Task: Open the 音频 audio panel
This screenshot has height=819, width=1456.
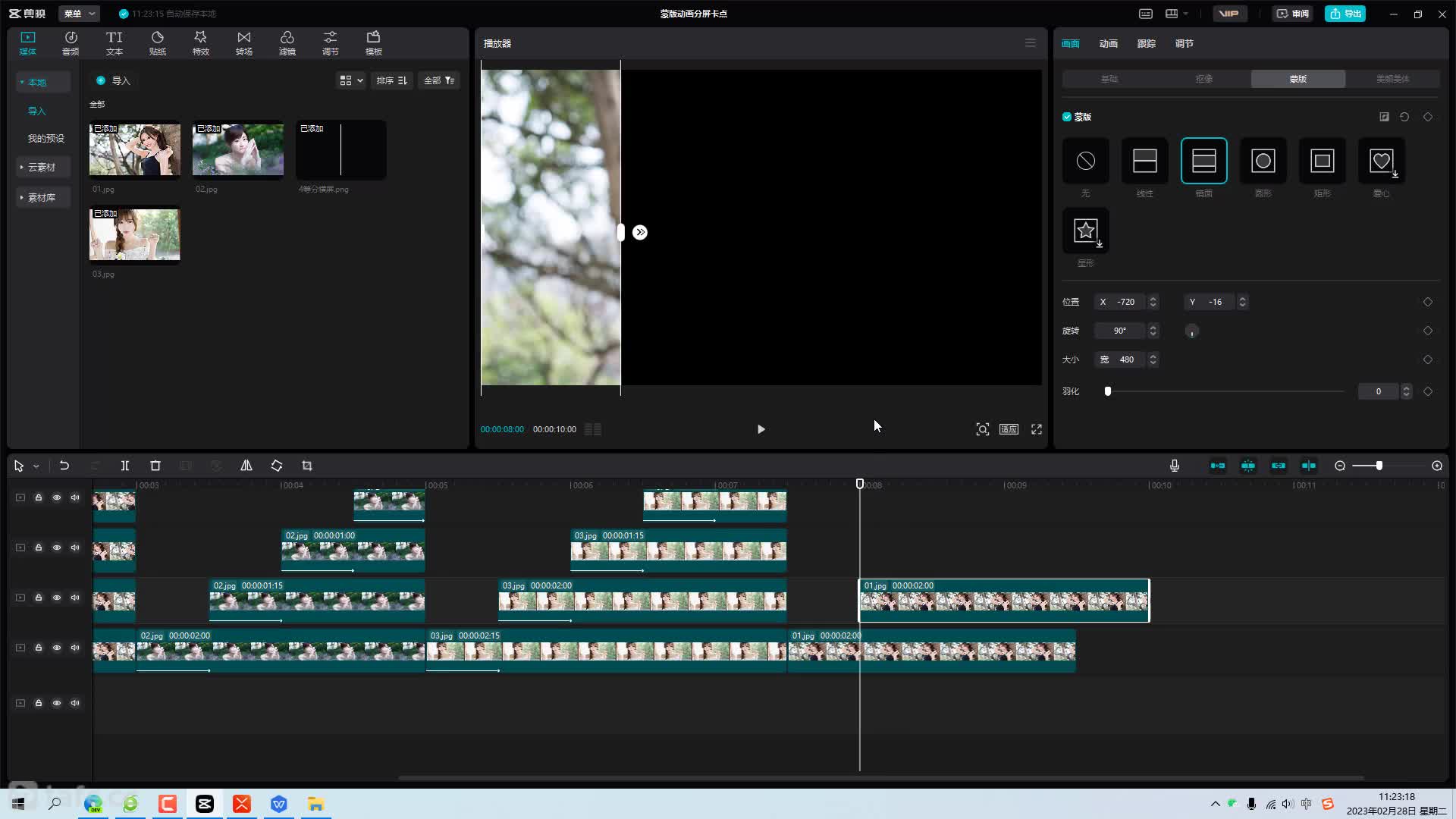Action: click(71, 43)
